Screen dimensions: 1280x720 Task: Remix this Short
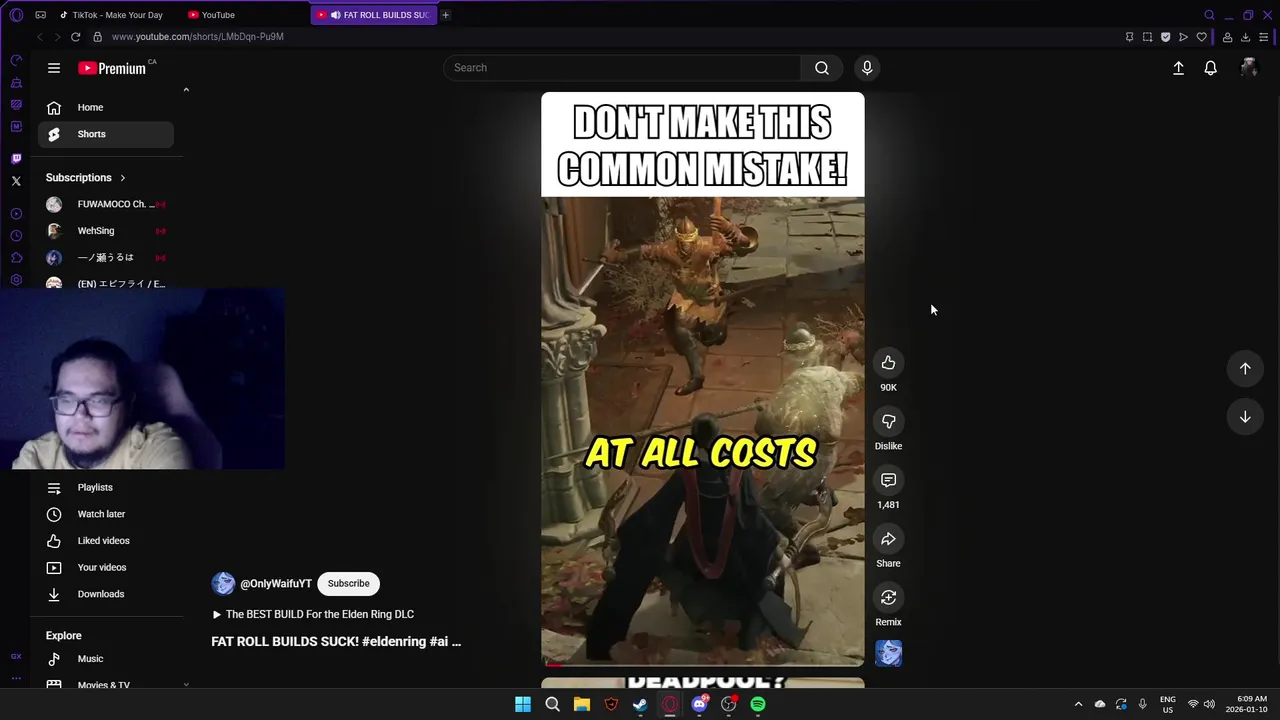coord(888,598)
